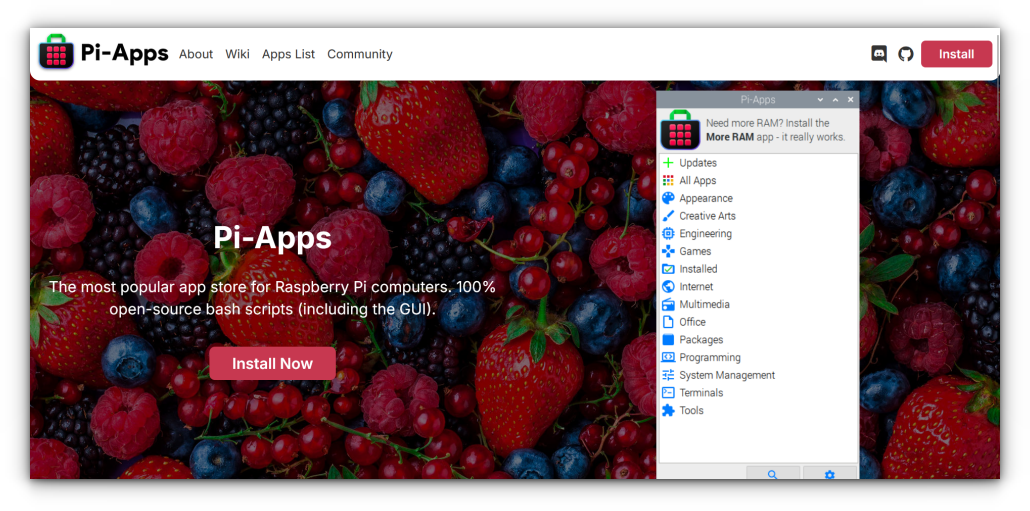Open the gear settings button

[829, 474]
